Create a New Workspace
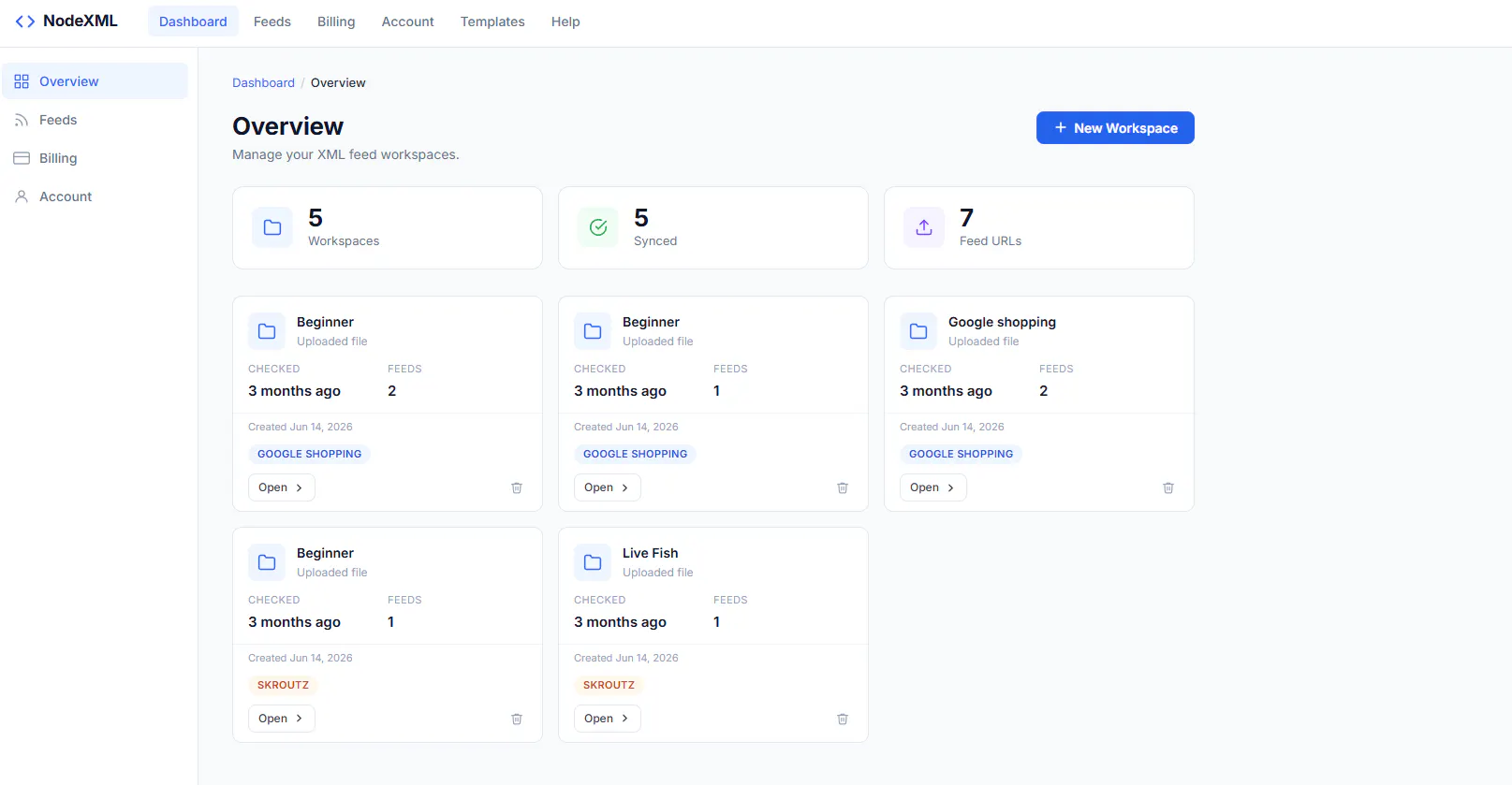 click(x=1115, y=128)
